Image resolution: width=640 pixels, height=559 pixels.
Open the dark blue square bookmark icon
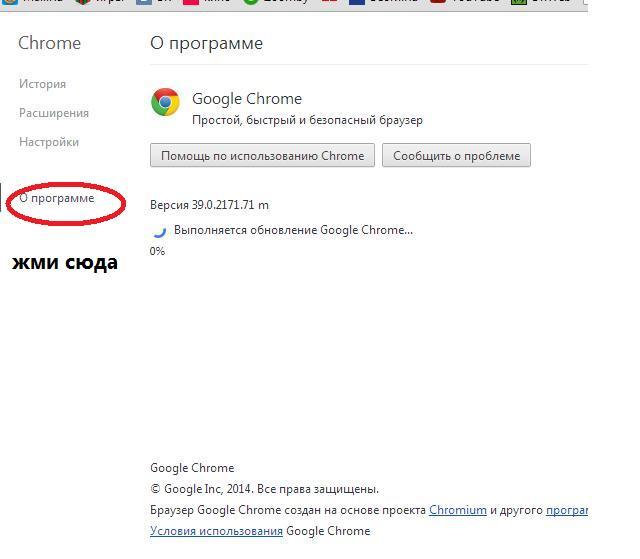click(357, 2)
